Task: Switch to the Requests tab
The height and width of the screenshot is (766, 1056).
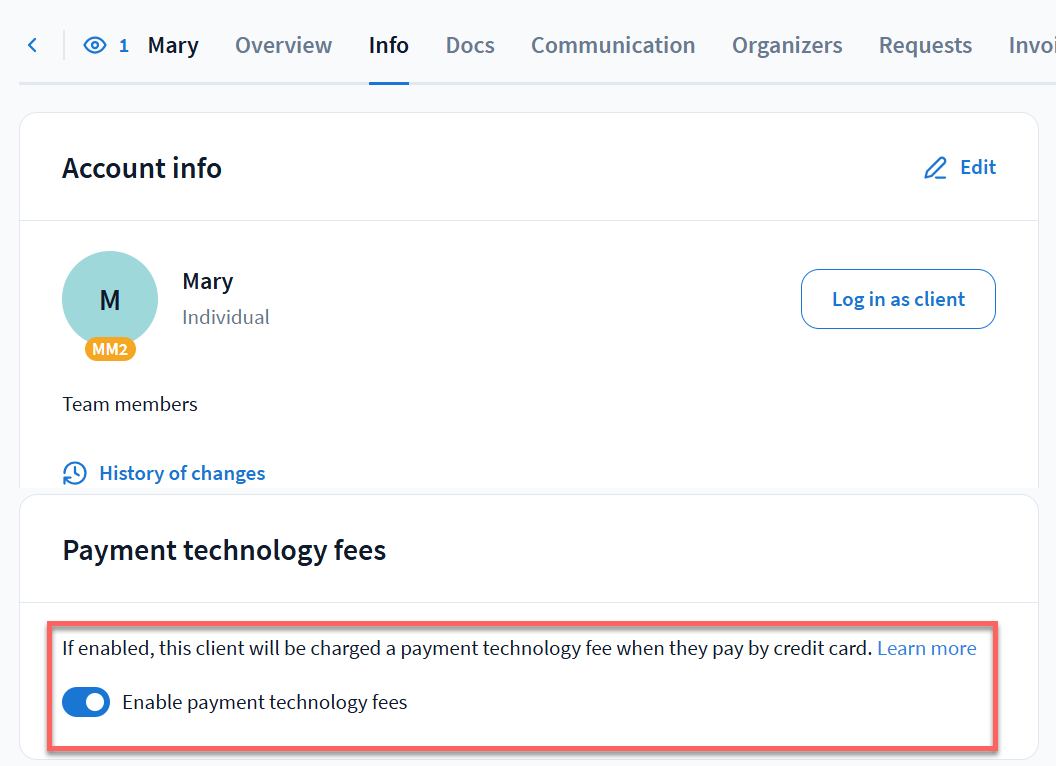Action: [925, 45]
